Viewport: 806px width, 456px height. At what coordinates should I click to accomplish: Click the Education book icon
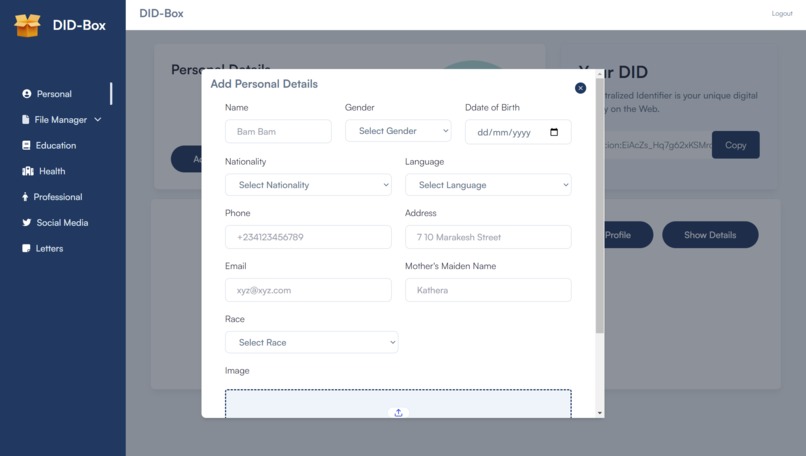[26, 145]
